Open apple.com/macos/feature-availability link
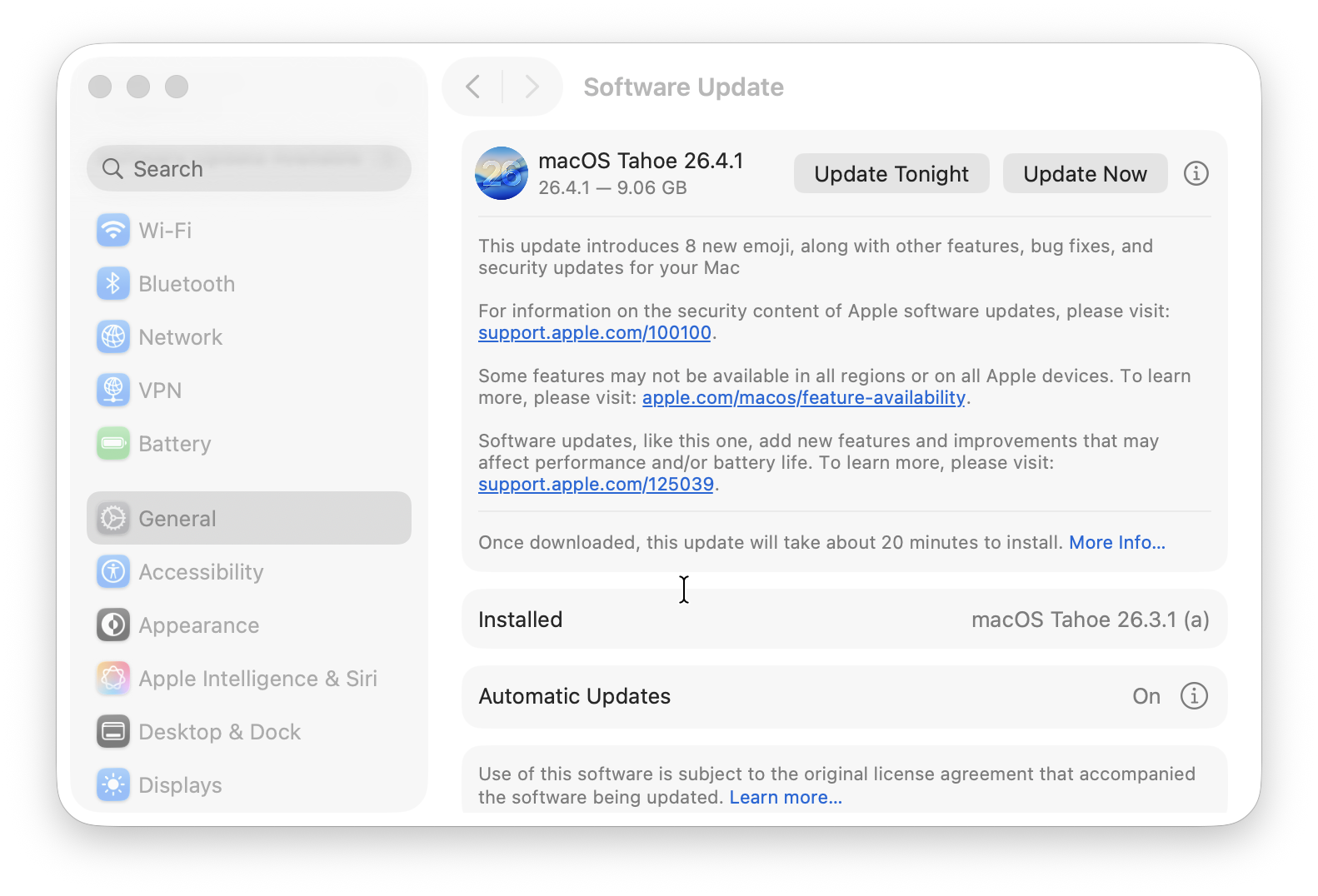This screenshot has width=1318, height=896. click(804, 398)
